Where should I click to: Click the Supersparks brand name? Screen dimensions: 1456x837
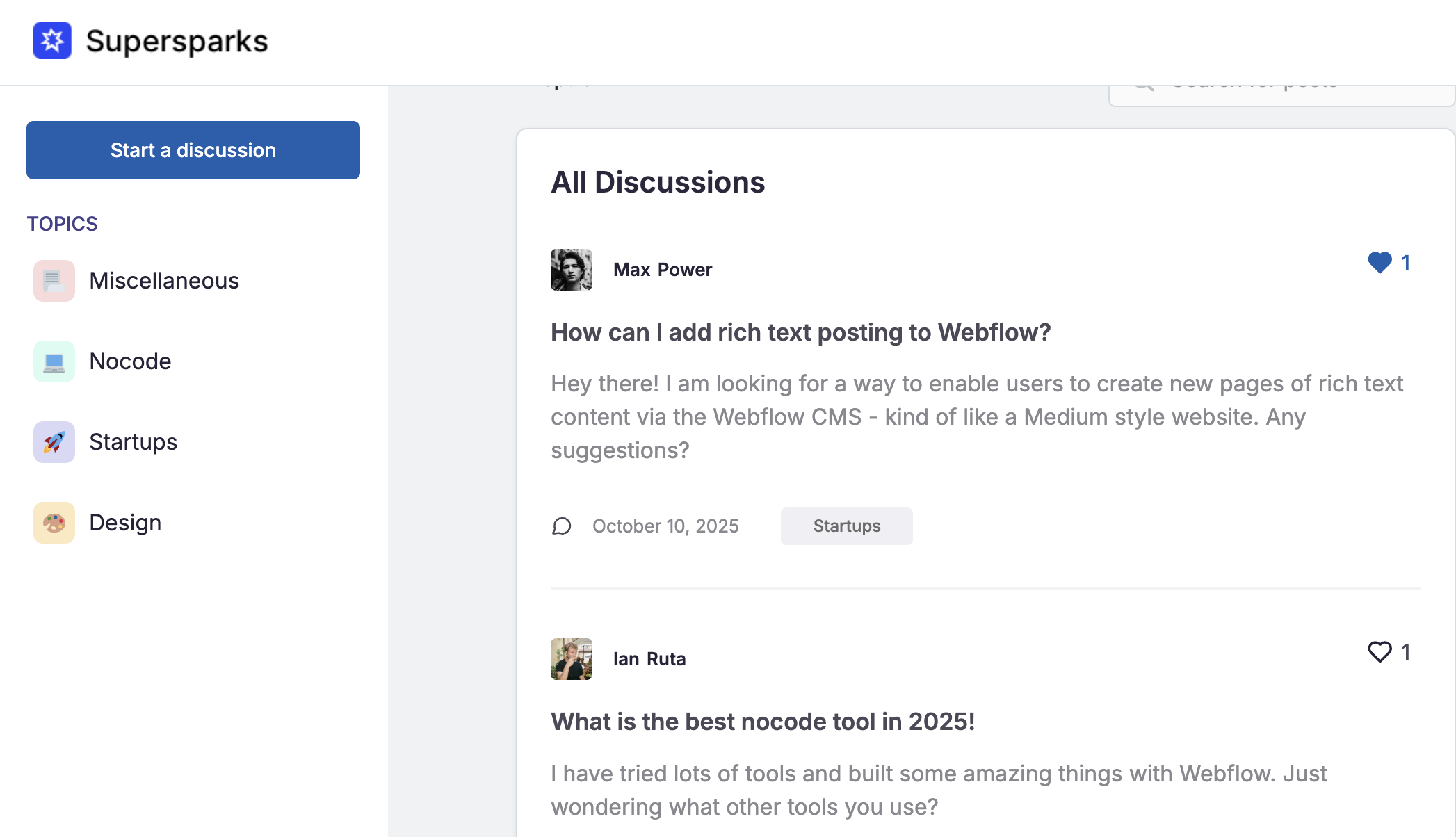pos(177,41)
